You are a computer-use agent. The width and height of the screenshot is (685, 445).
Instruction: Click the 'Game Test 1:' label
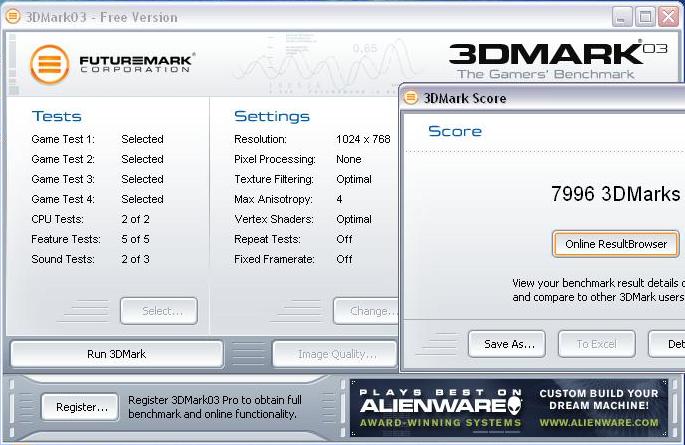click(63, 139)
